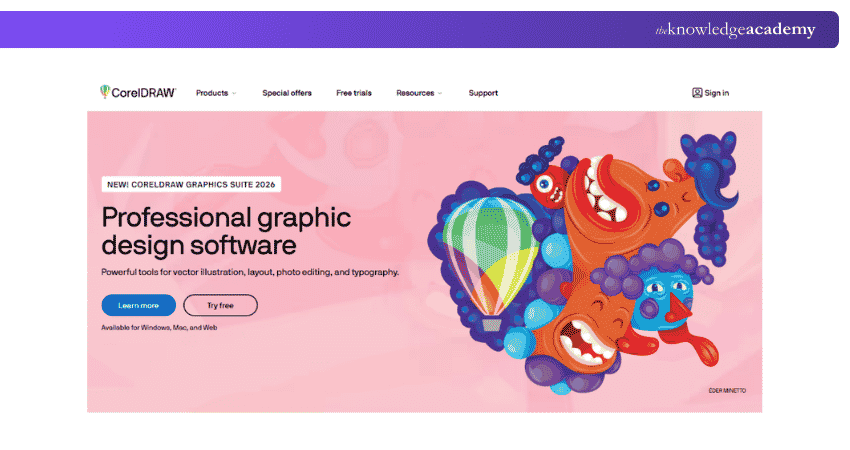
Task: Click The Knowledge Academy logo
Action: coord(735,29)
